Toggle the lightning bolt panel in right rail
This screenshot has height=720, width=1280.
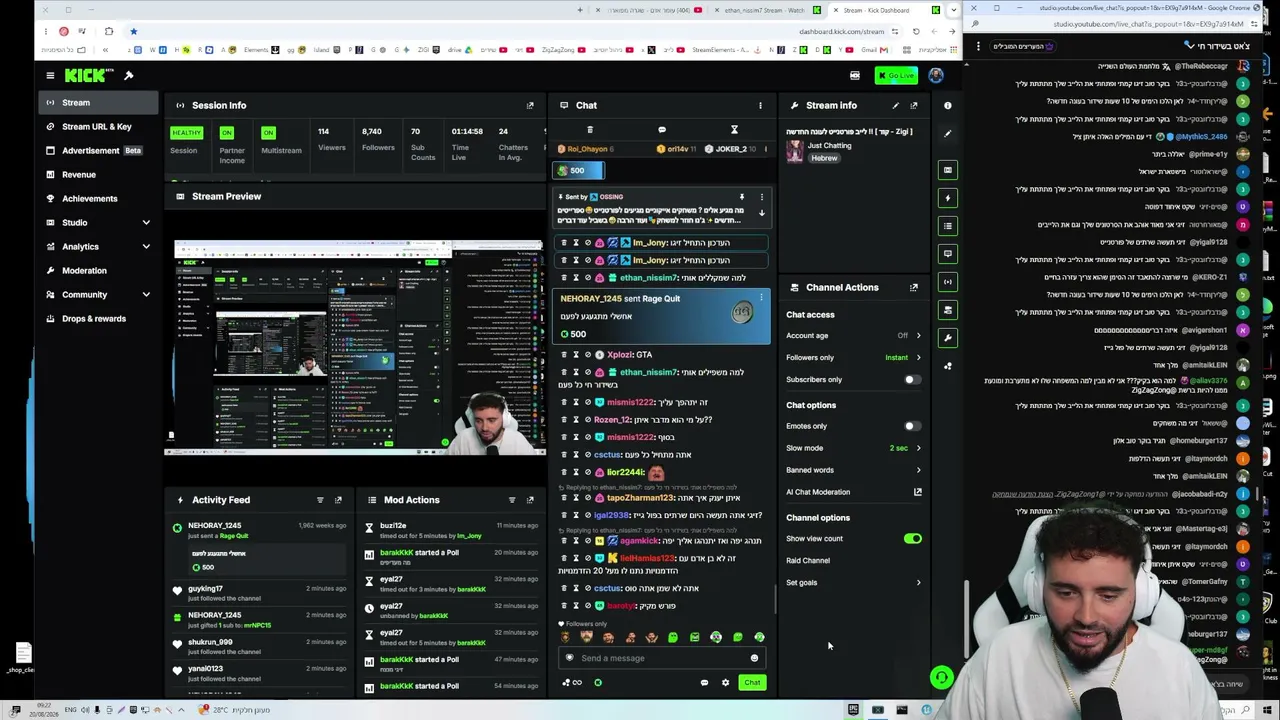point(948,198)
